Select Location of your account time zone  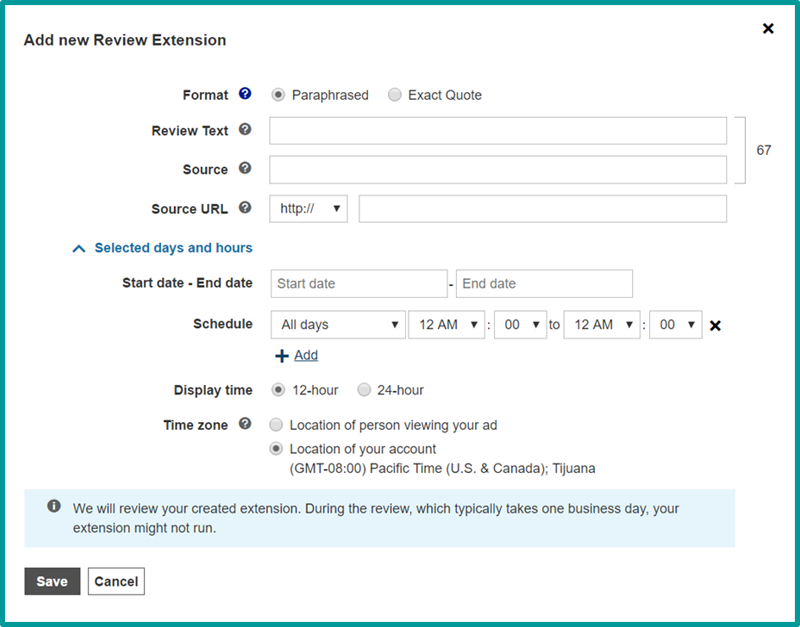coord(276,449)
